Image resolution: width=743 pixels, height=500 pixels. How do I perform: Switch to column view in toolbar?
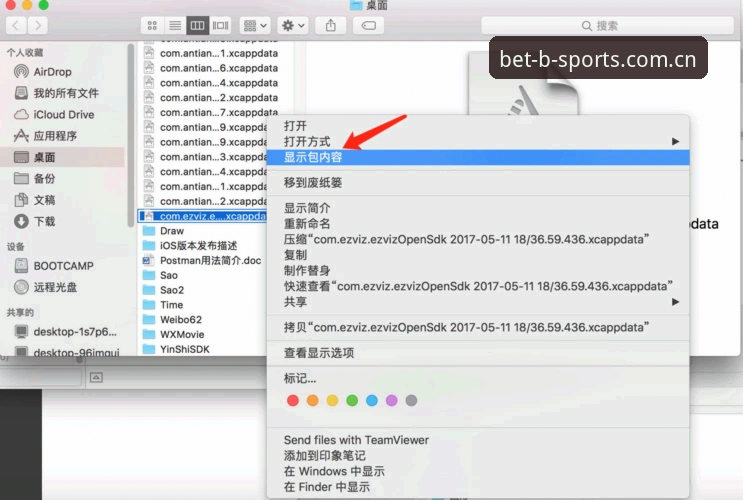[x=198, y=26]
